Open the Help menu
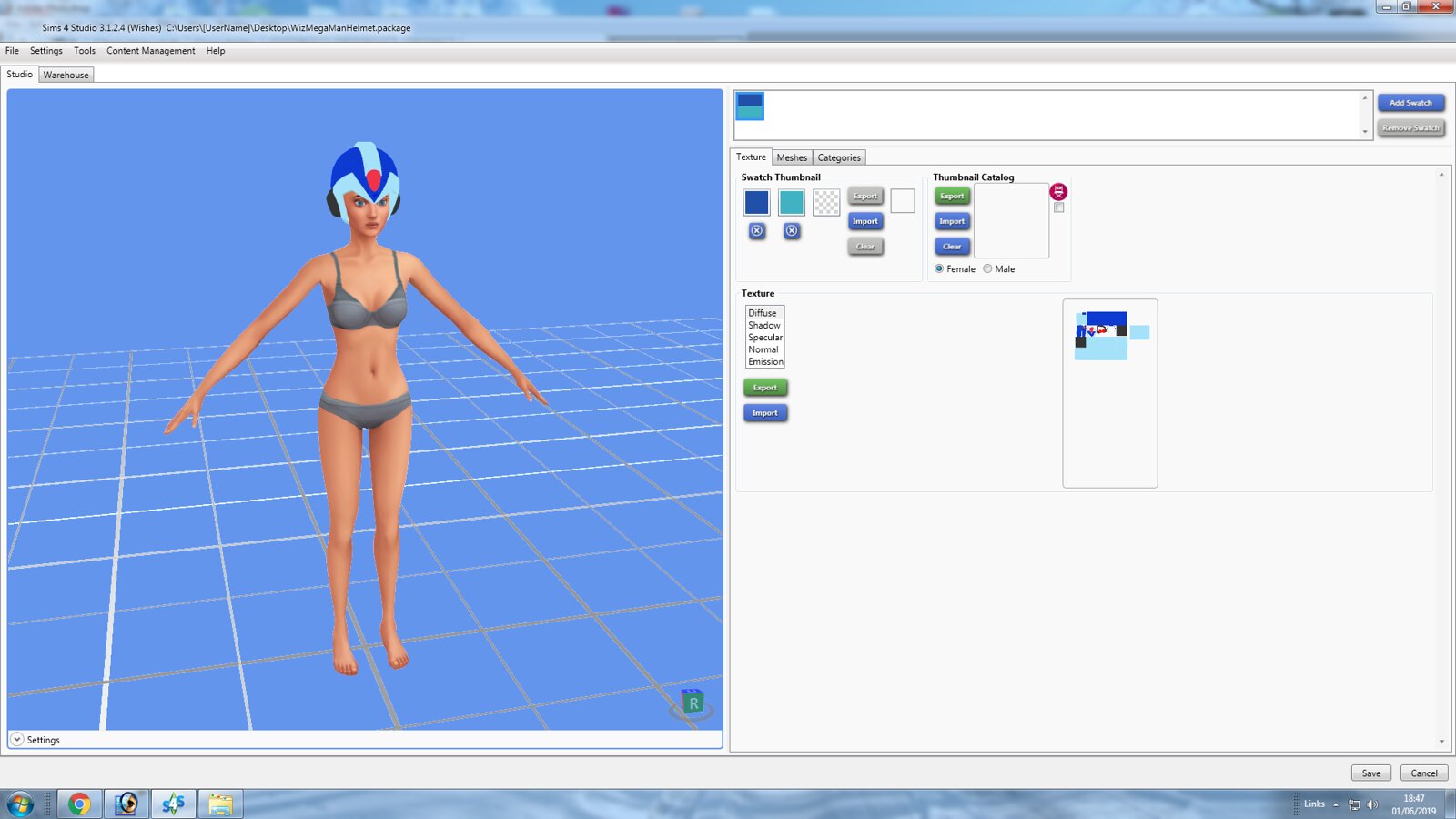Image resolution: width=1456 pixels, height=819 pixels. (x=216, y=51)
